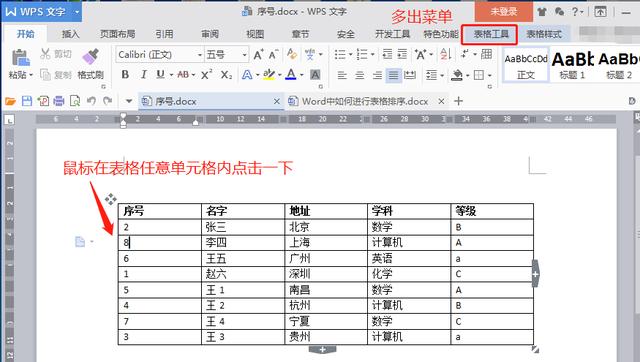This screenshot has width=640, height=362.
Task: Click the table move handle cross icon
Action: click(110, 199)
